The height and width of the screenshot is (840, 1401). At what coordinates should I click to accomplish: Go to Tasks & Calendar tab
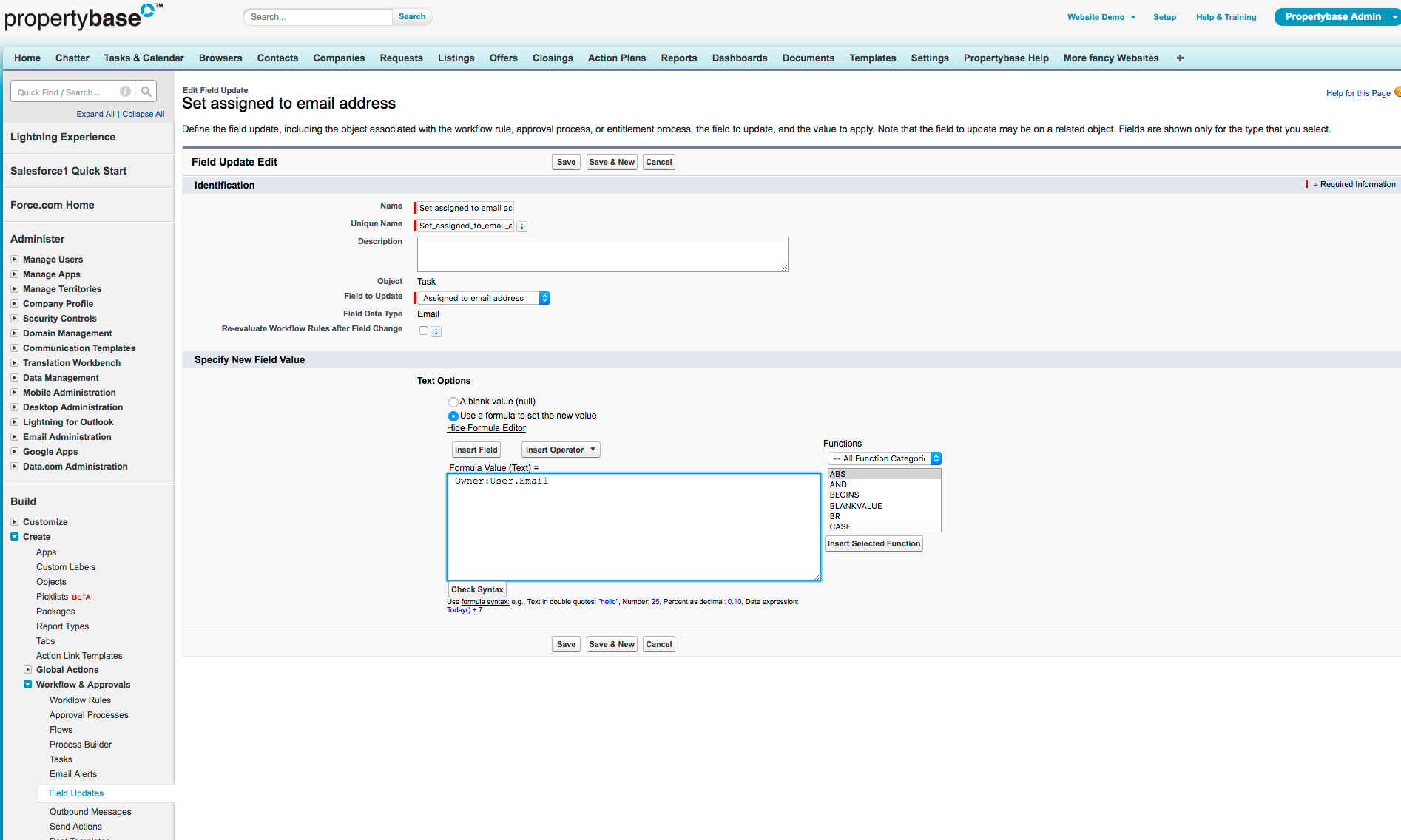click(x=144, y=58)
